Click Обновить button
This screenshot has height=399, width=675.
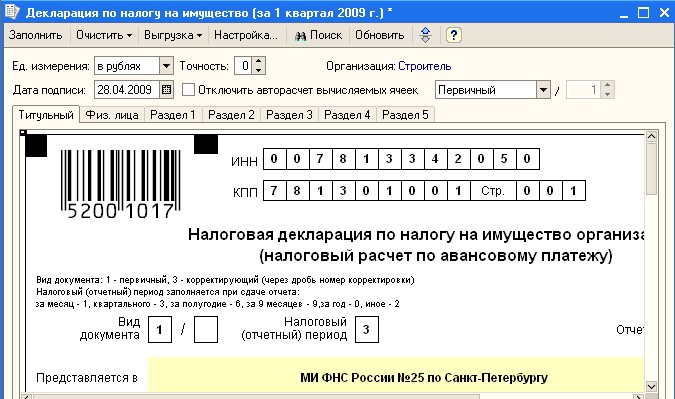[379, 35]
